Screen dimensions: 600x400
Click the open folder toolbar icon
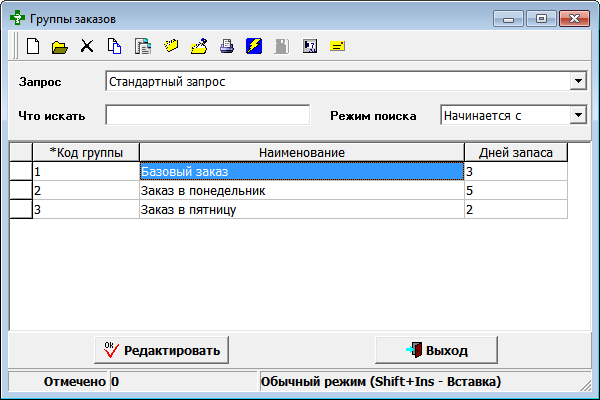pos(60,46)
